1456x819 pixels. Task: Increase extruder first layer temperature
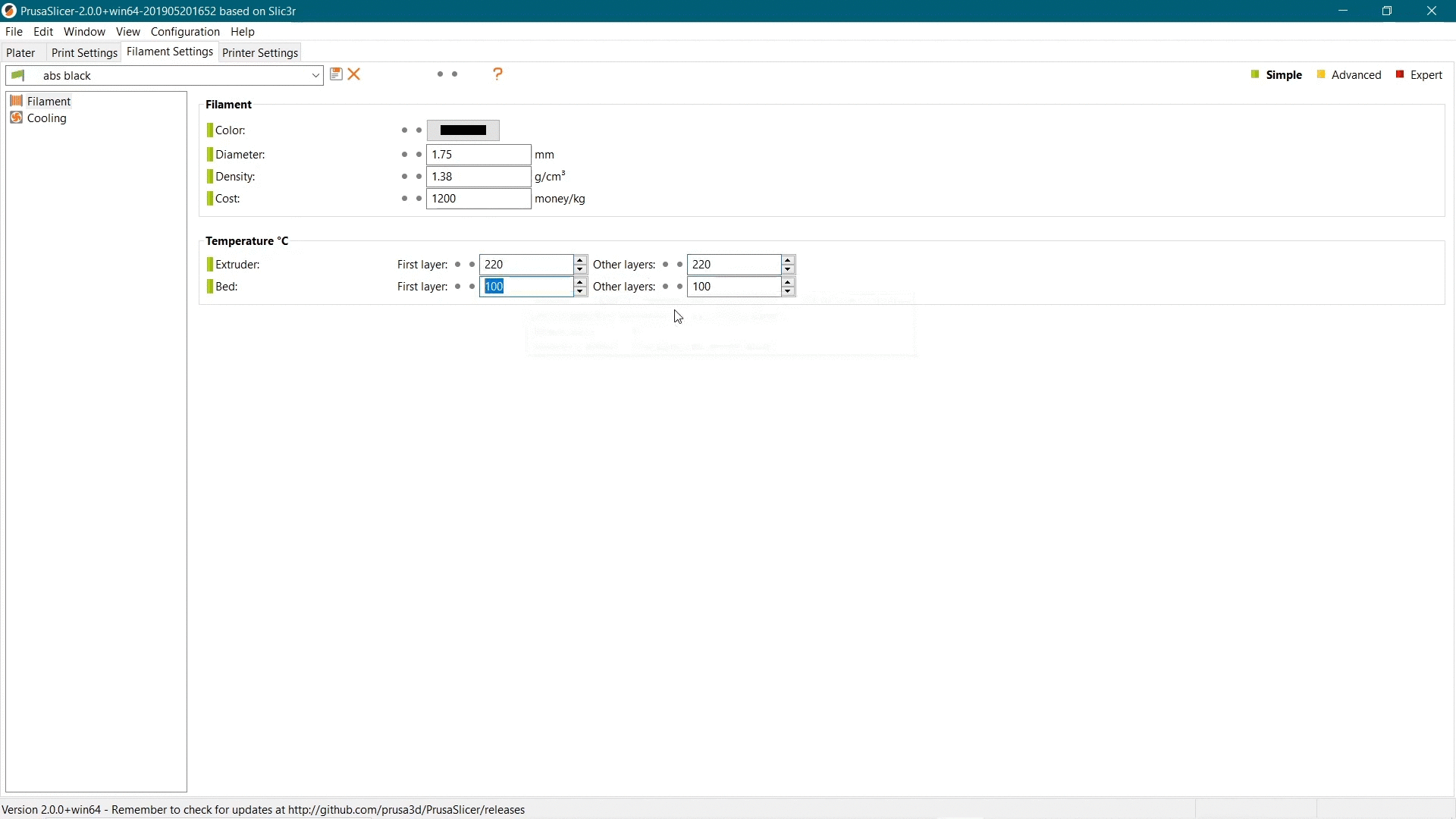[x=581, y=260]
